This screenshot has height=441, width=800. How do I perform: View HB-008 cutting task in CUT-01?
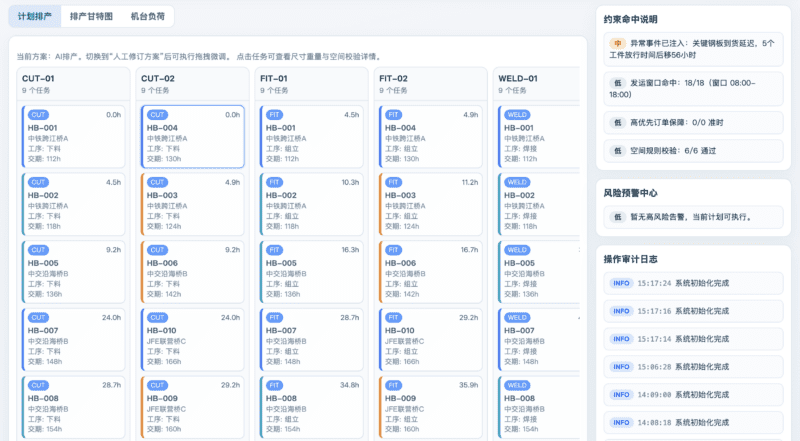pyautogui.click(x=73, y=407)
